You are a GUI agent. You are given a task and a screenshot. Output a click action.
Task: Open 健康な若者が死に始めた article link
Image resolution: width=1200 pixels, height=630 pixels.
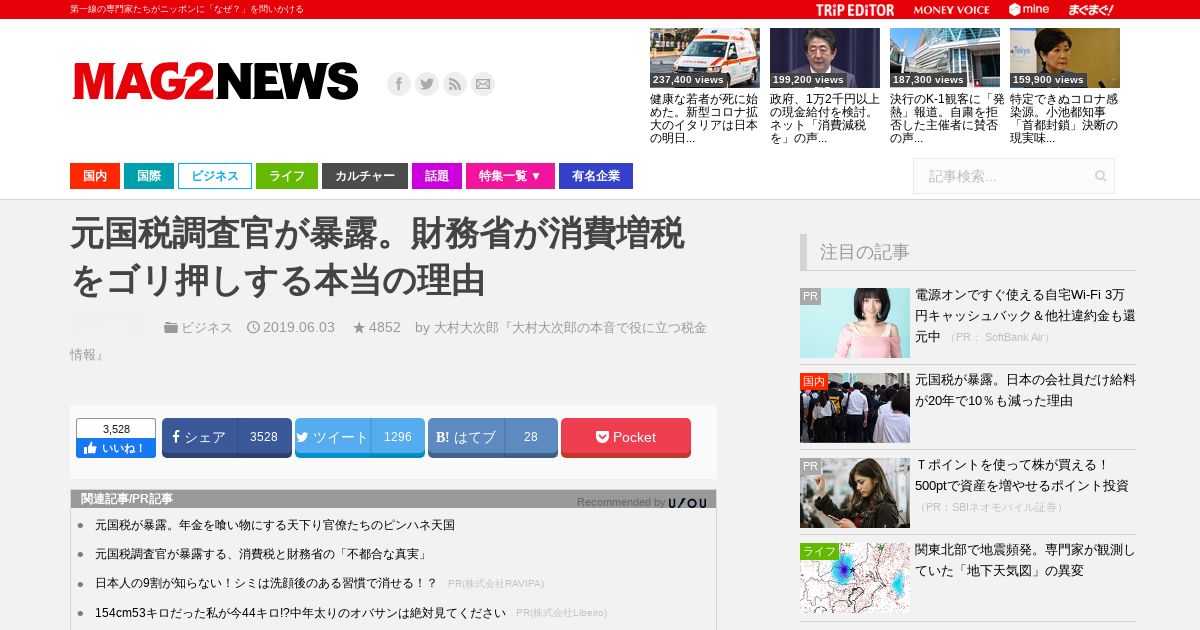(x=704, y=118)
